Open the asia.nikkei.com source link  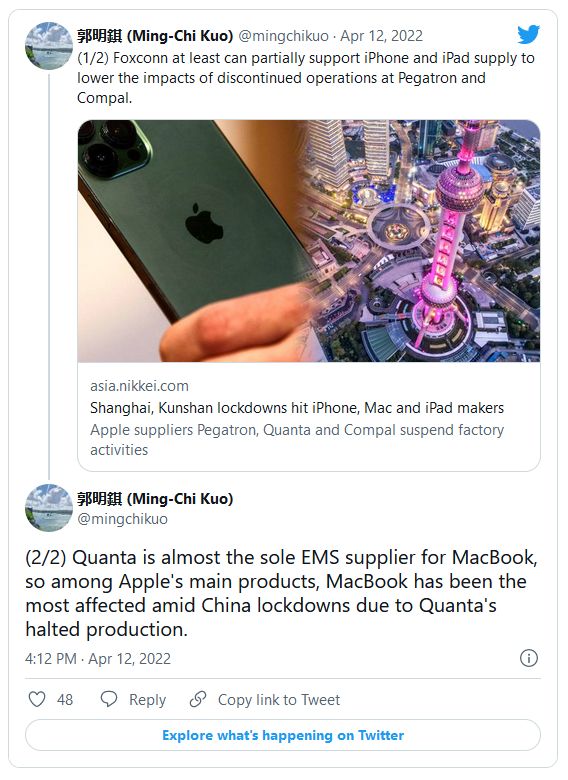click(x=139, y=386)
